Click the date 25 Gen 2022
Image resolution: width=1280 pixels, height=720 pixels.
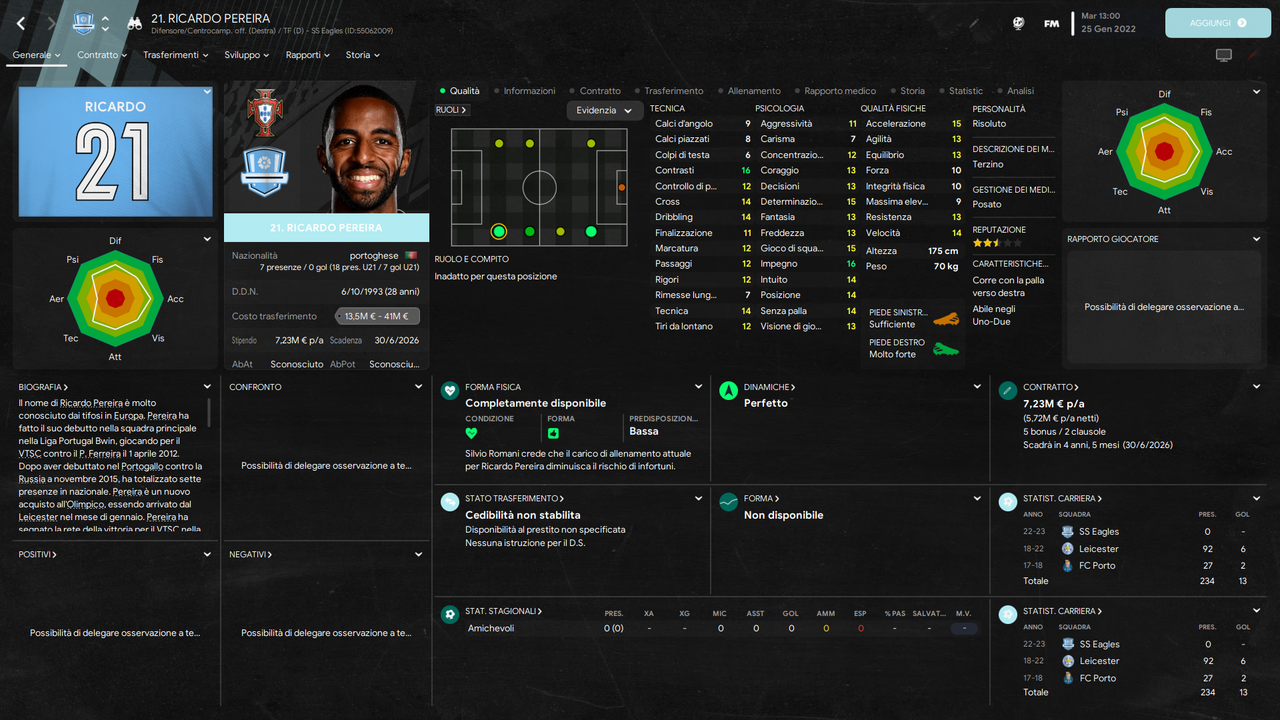click(1108, 29)
